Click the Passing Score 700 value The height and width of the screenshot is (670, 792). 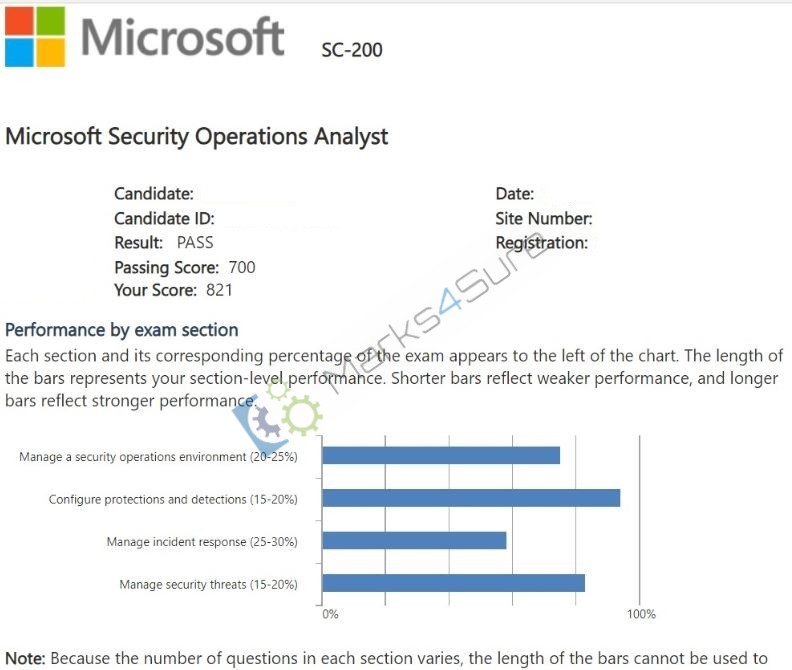tap(242, 267)
